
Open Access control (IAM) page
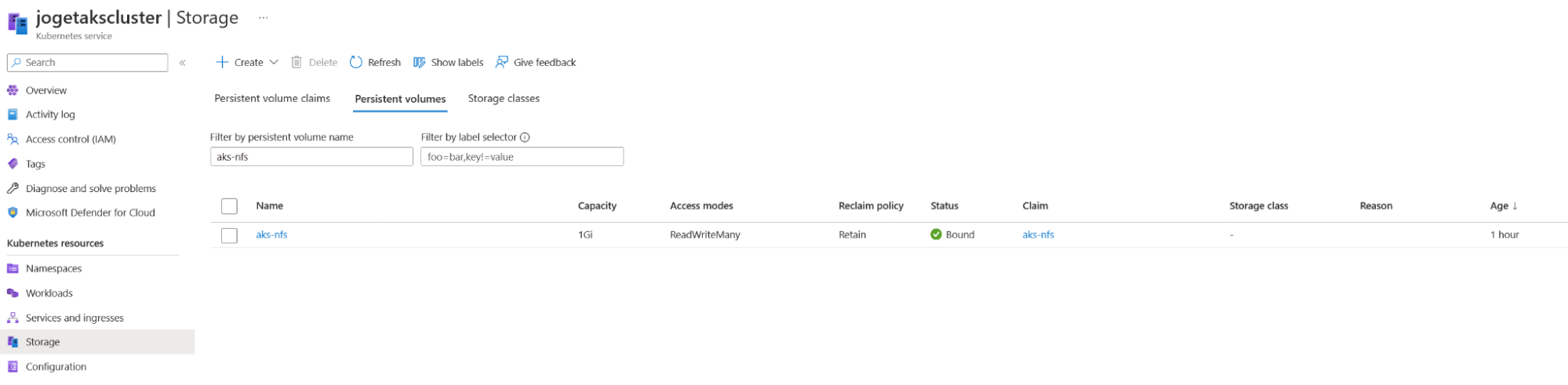(x=71, y=139)
